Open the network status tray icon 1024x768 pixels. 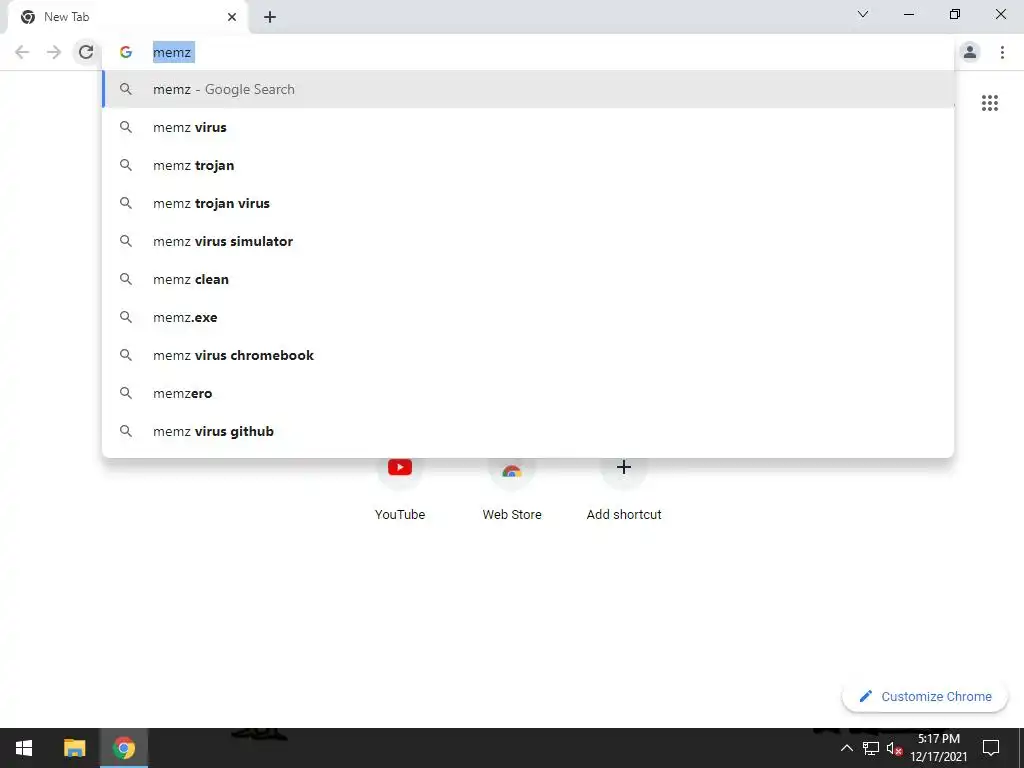pos(871,748)
